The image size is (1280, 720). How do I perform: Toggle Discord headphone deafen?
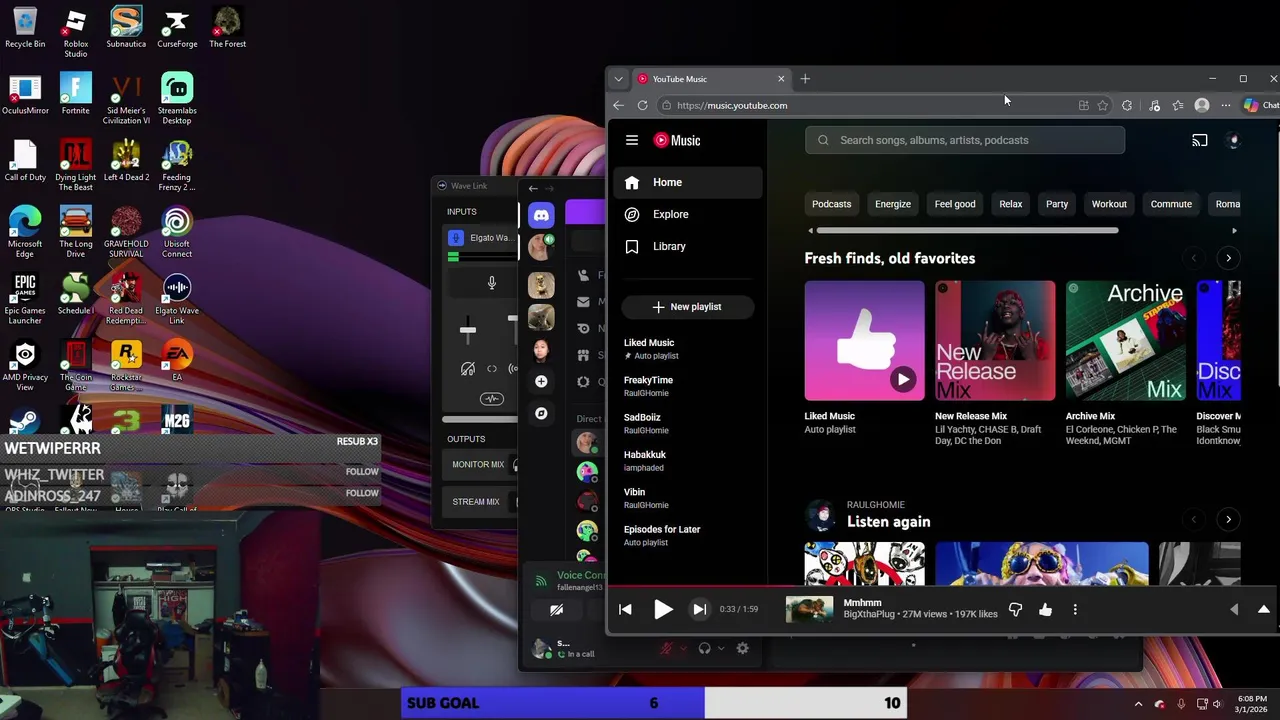pos(704,648)
